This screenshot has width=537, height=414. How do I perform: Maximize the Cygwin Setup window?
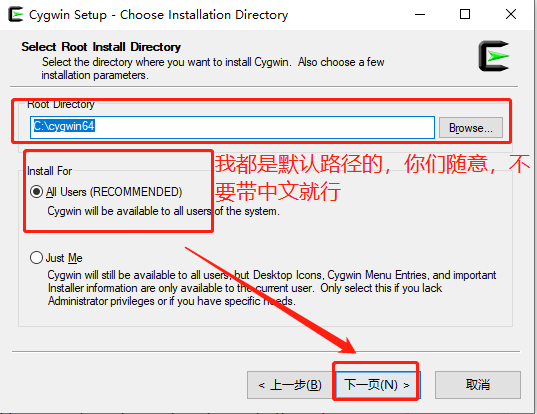465,14
